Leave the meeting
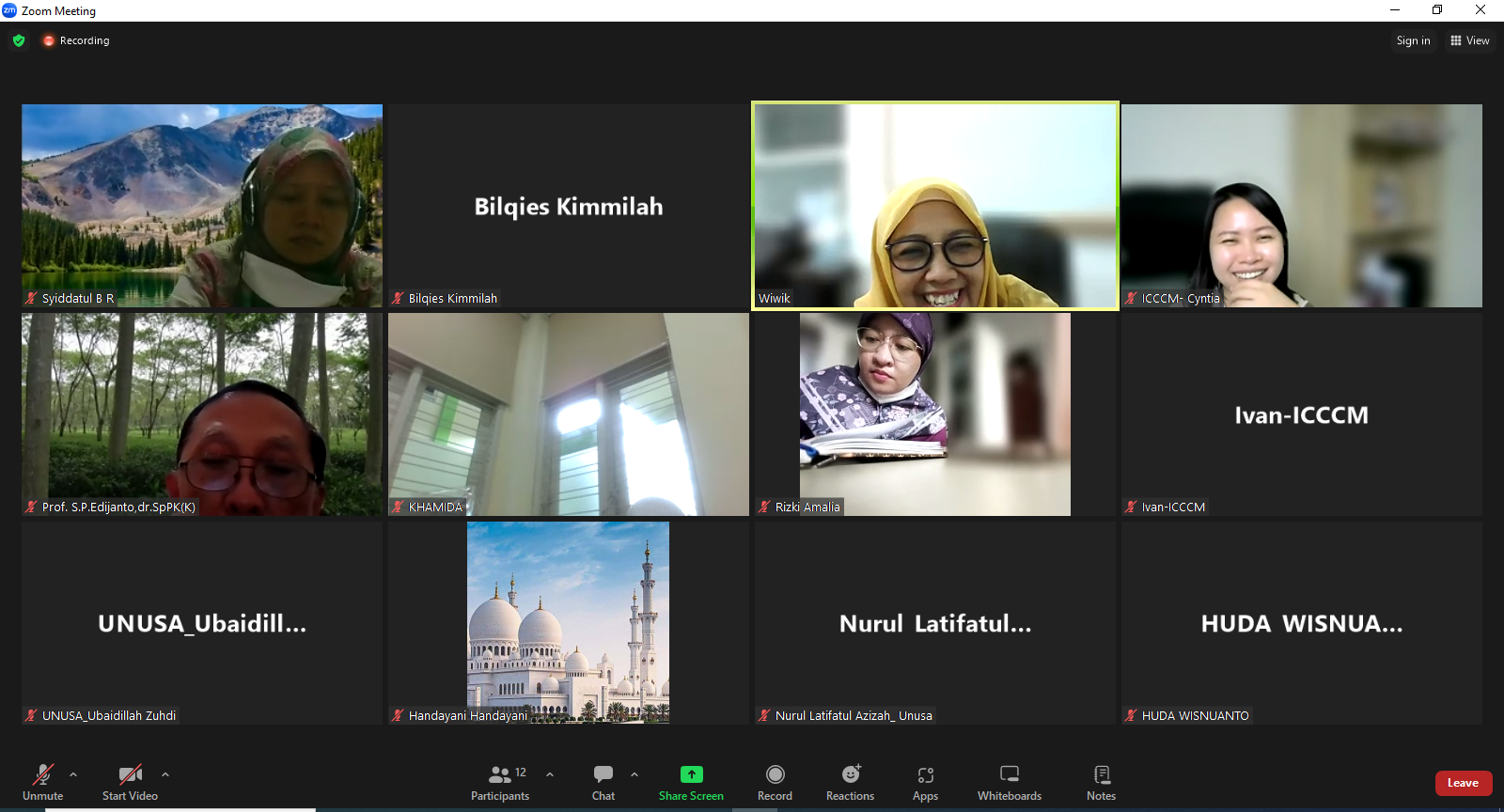 coord(1463,783)
